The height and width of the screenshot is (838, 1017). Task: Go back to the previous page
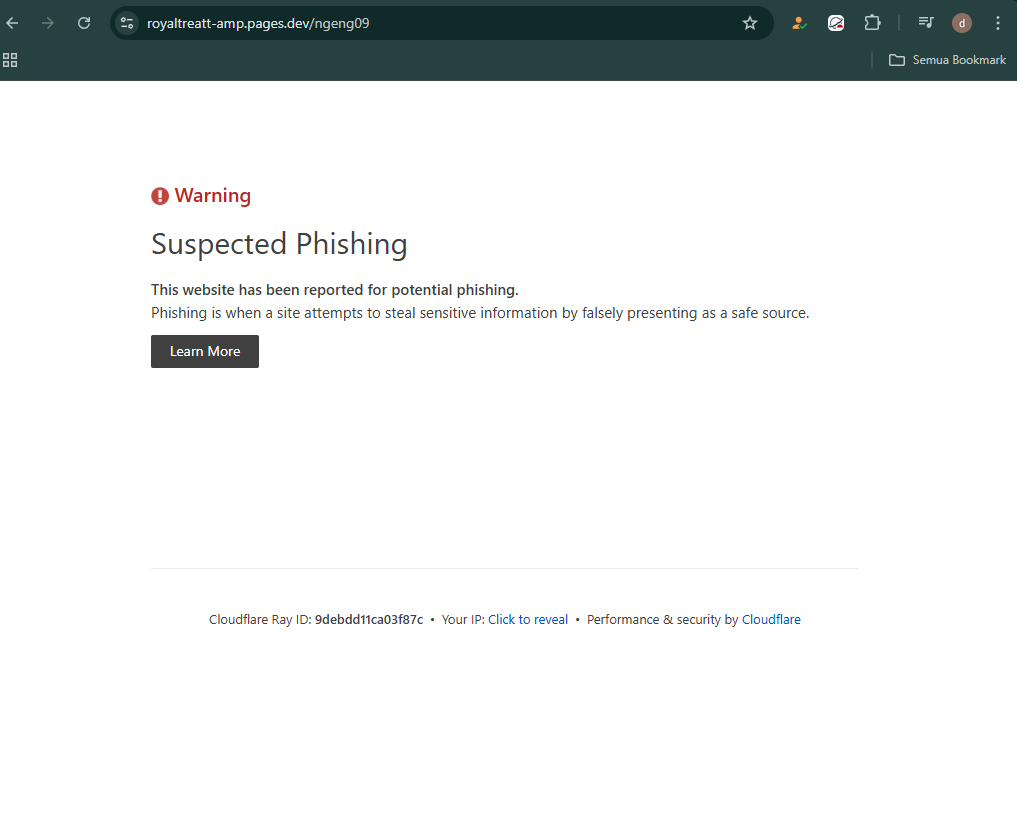12,23
